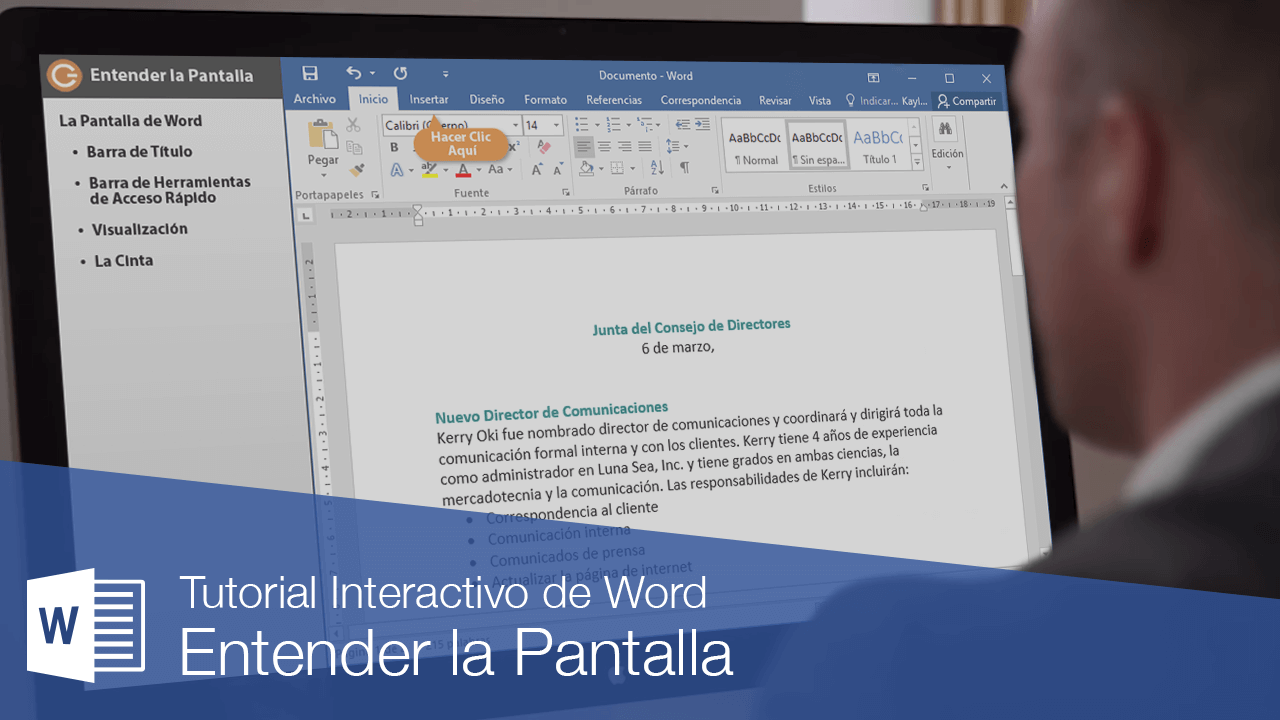Switch to the Vista tab
Viewport: 1280px width, 720px height.
(820, 100)
